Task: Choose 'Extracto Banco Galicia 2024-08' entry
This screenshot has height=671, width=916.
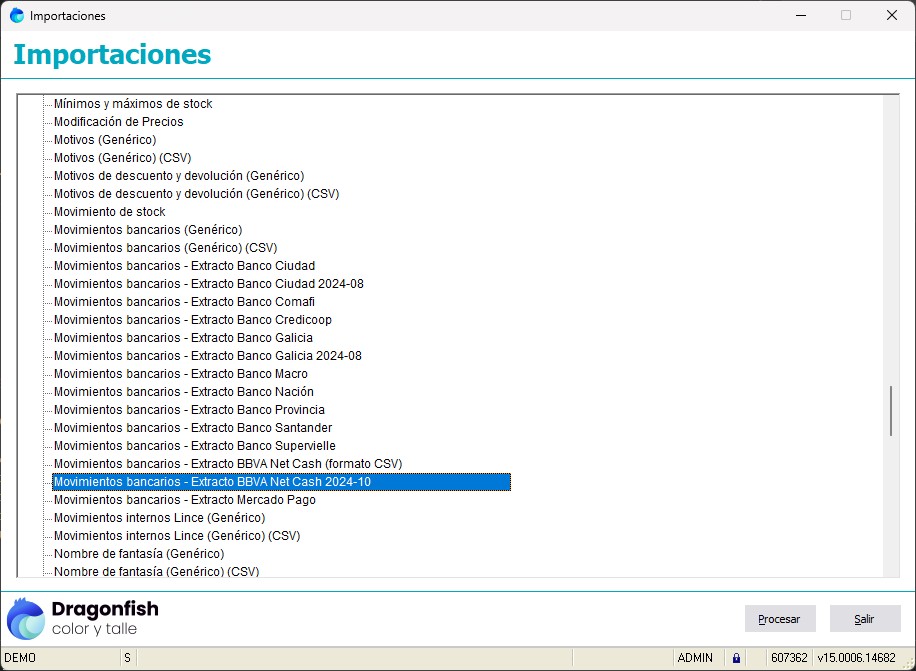Action: 207,356
